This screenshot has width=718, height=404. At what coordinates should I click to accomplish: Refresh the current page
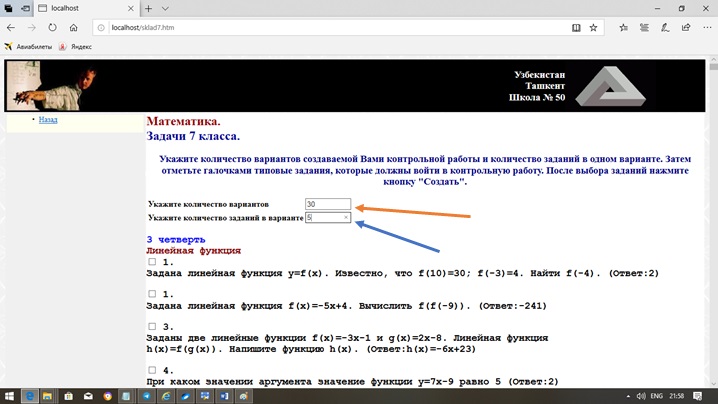click(52, 28)
